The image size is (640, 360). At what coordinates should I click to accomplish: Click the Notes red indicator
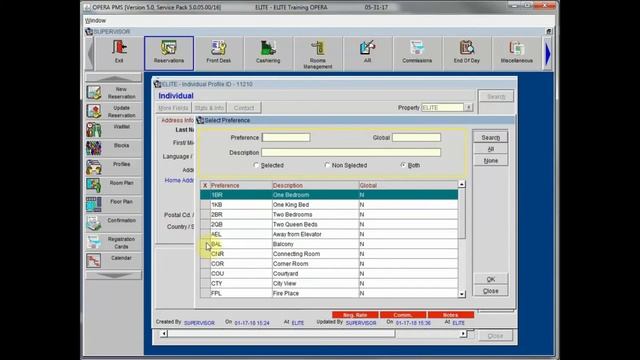coord(451,315)
